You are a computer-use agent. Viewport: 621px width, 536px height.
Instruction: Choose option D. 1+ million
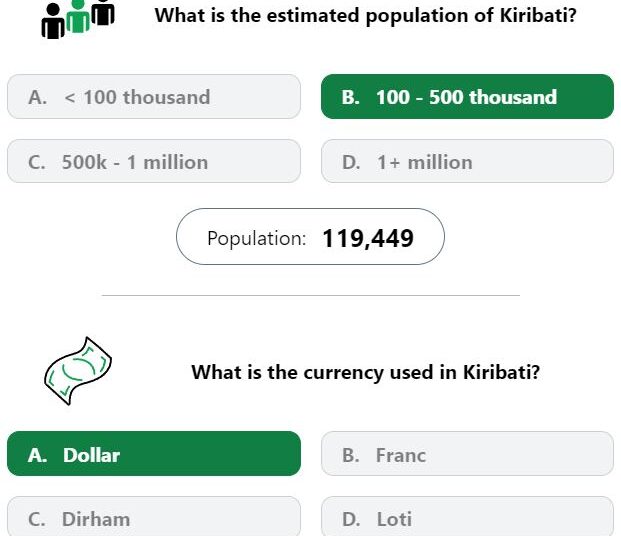coord(467,161)
